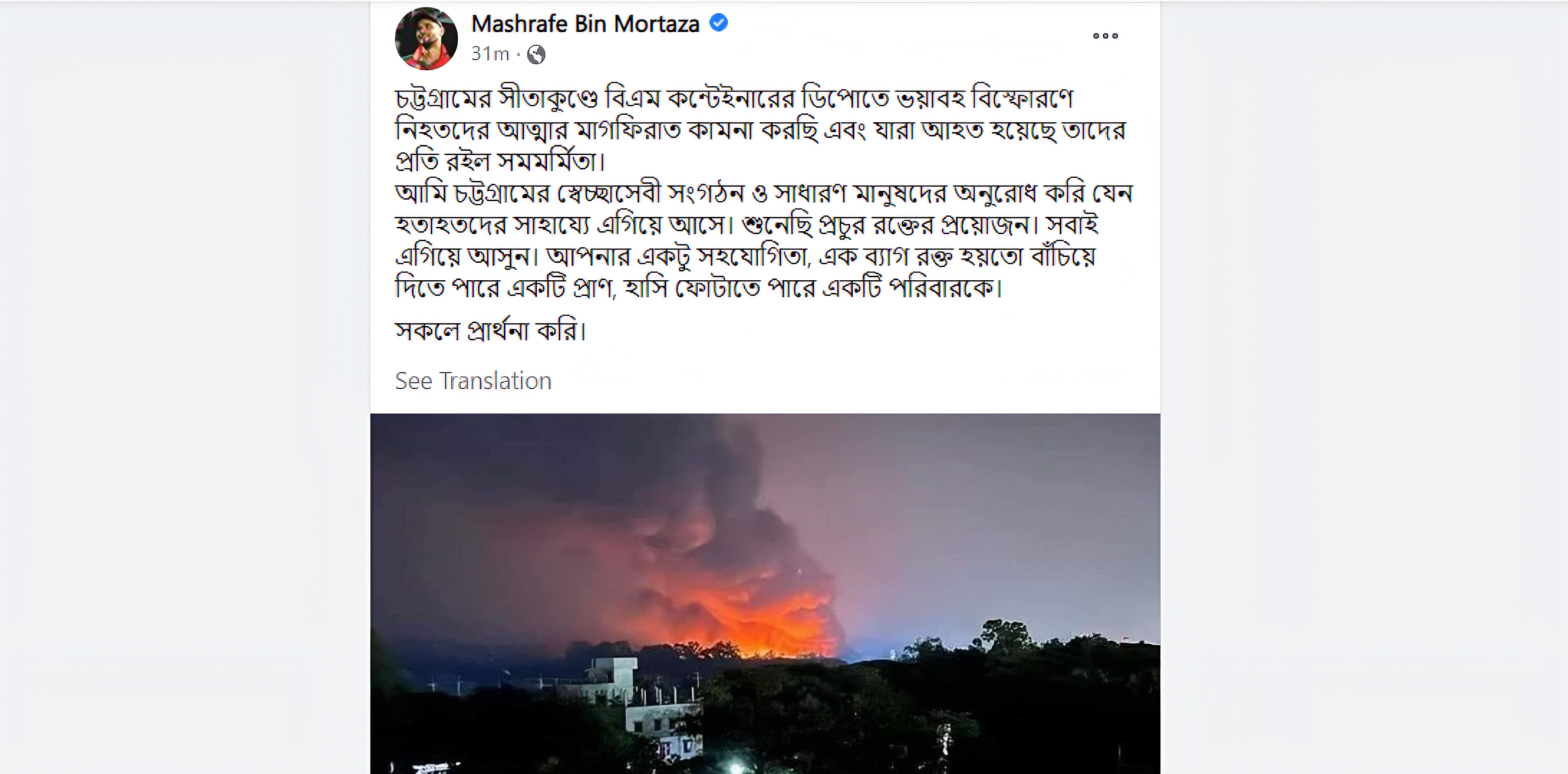
Task: Click the blue verified badge
Action: 718,23
